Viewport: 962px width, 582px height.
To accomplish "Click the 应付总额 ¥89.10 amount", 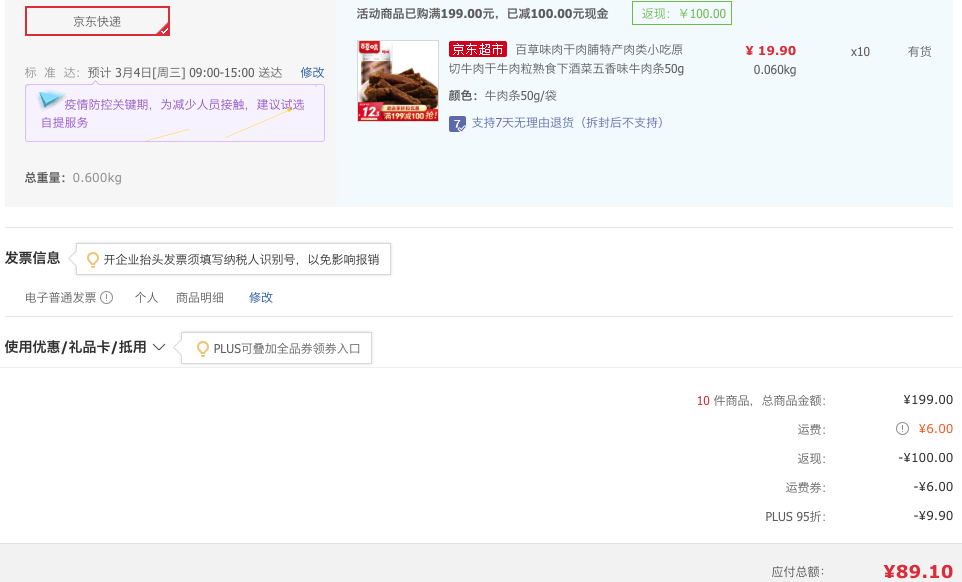I will (x=918, y=572).
